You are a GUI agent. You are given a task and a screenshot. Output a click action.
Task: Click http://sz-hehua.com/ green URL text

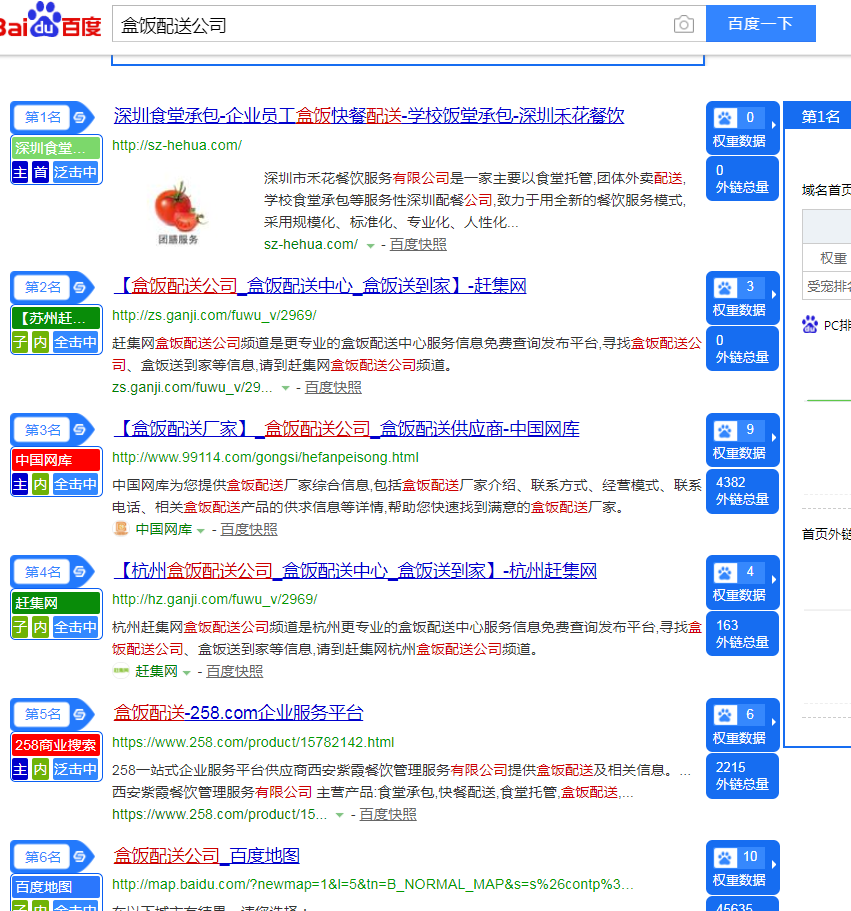click(177, 145)
